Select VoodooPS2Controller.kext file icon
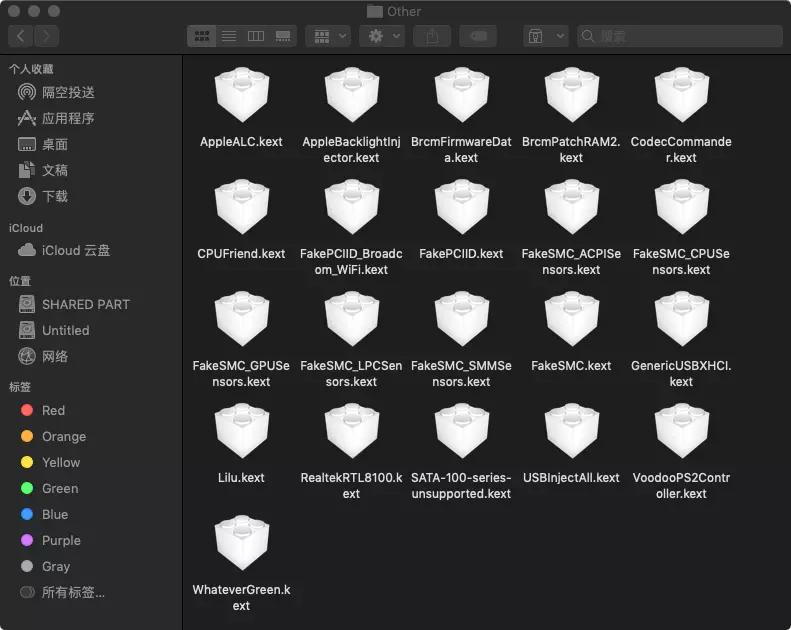The image size is (791, 630). (682, 430)
